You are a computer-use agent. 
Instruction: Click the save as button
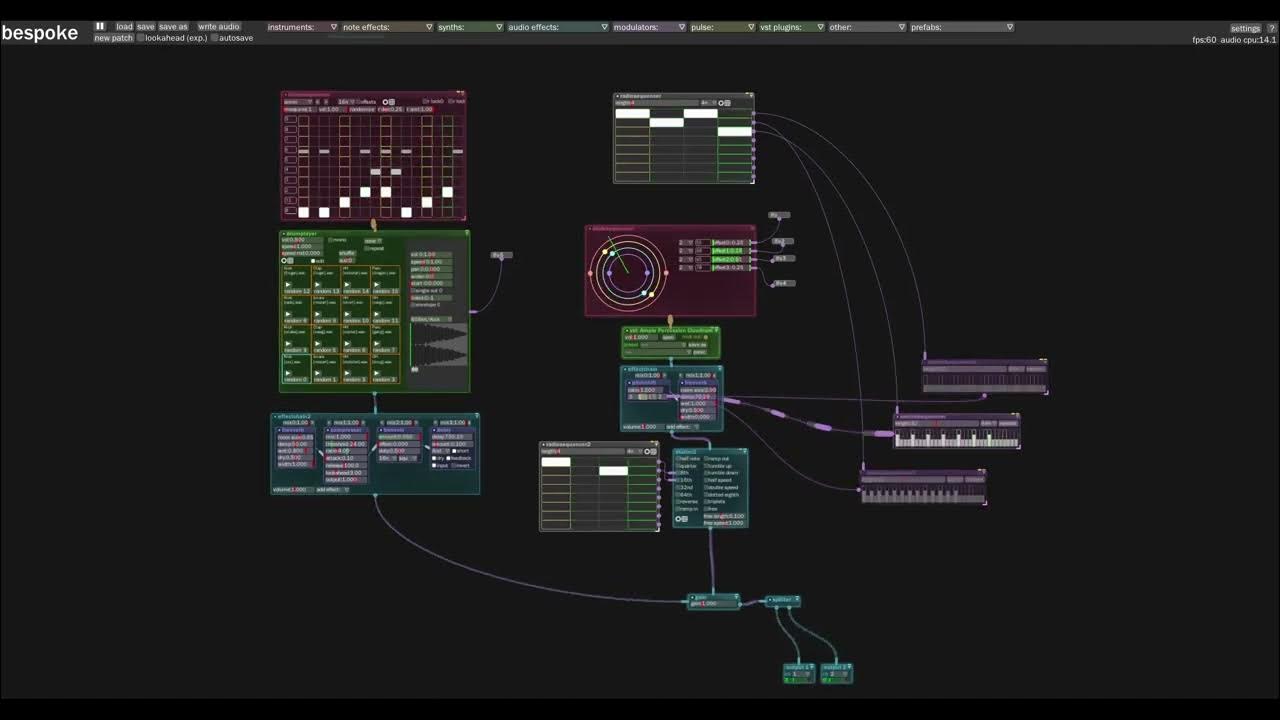pos(173,27)
